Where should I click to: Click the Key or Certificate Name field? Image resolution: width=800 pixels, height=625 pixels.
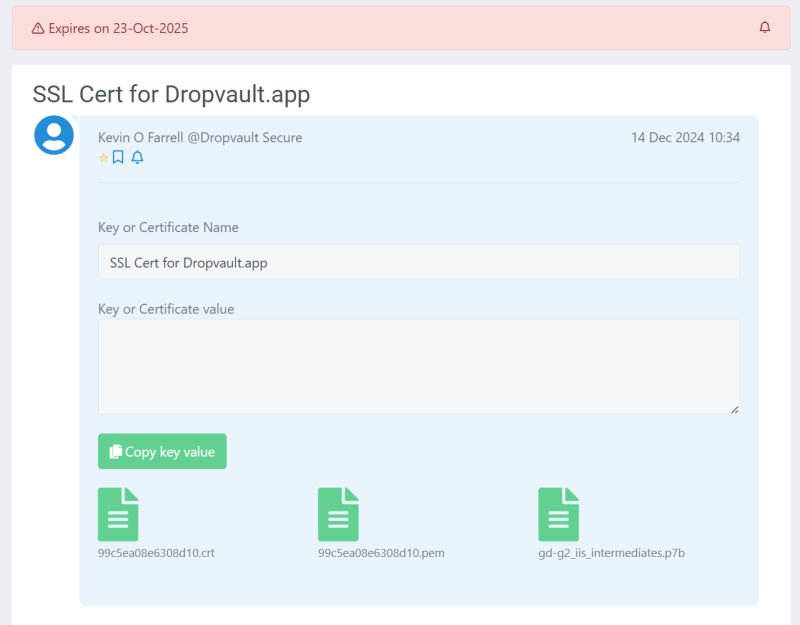(x=418, y=262)
